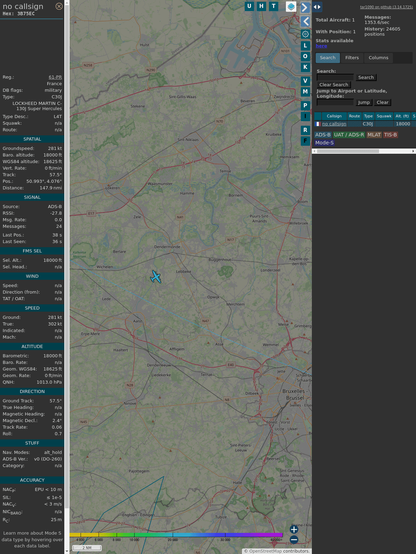Click the H map button
This screenshot has height=554, width=416.
[261, 6]
